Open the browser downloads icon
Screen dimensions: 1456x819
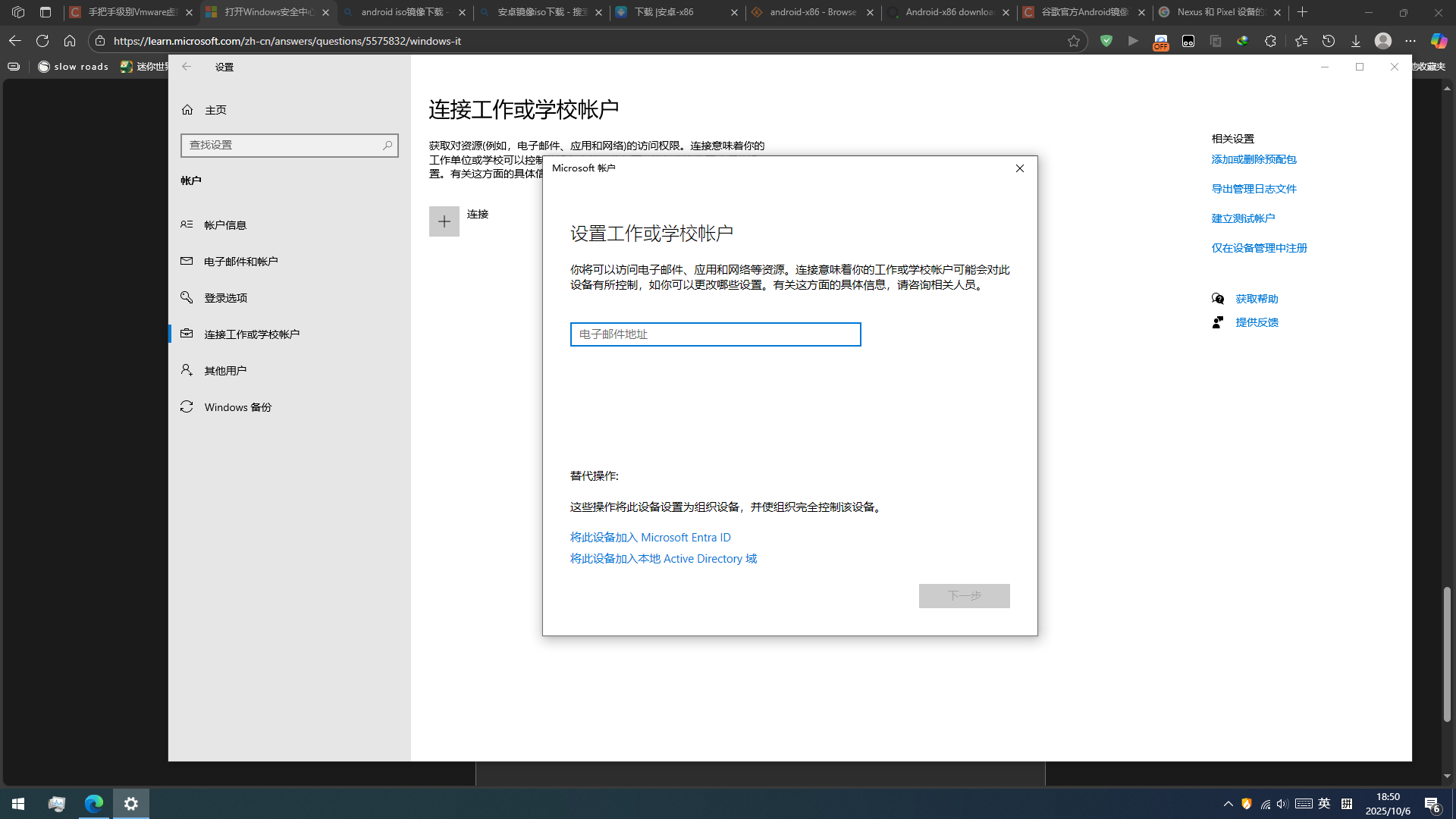pyautogui.click(x=1356, y=41)
